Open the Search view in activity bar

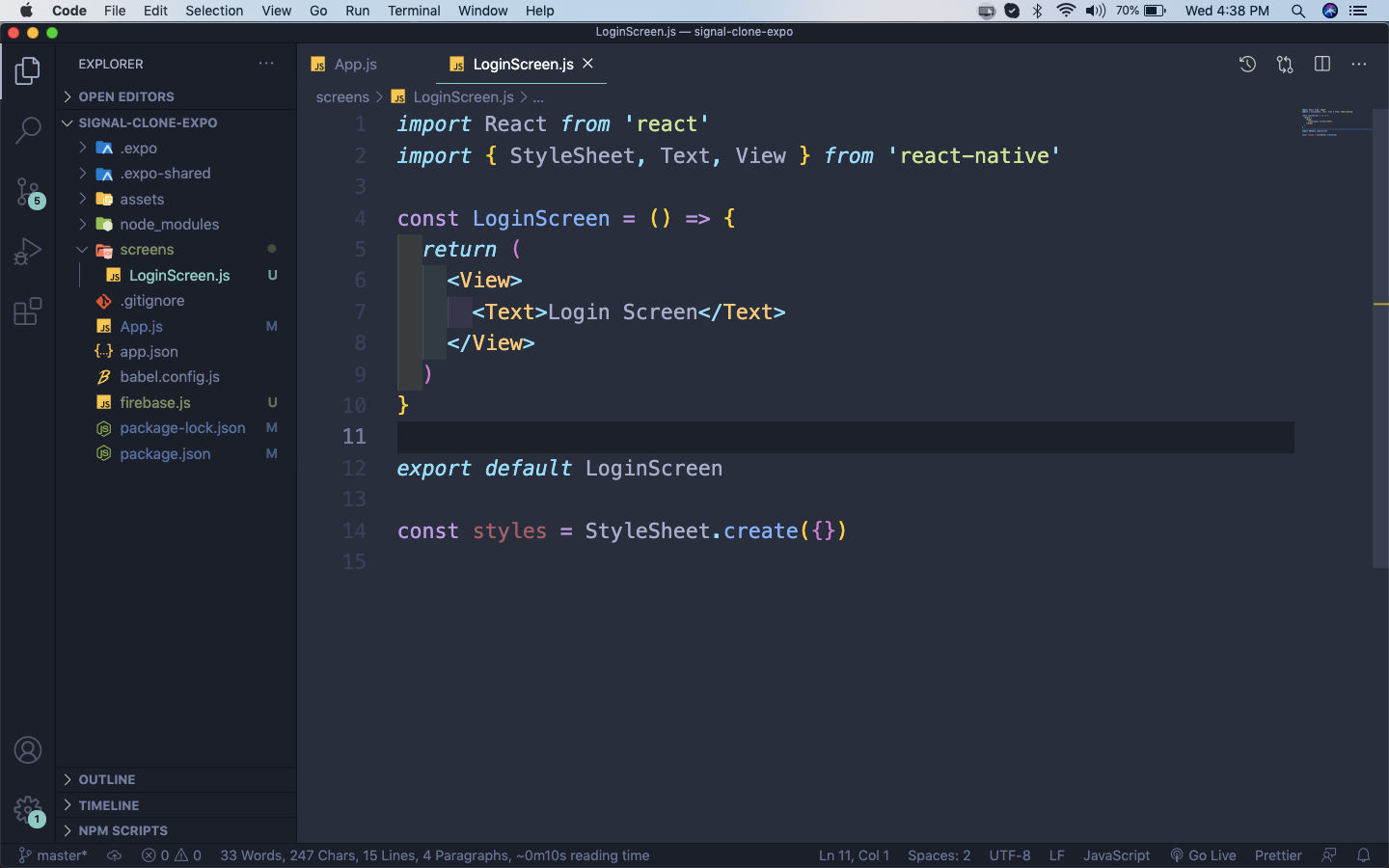click(x=28, y=130)
